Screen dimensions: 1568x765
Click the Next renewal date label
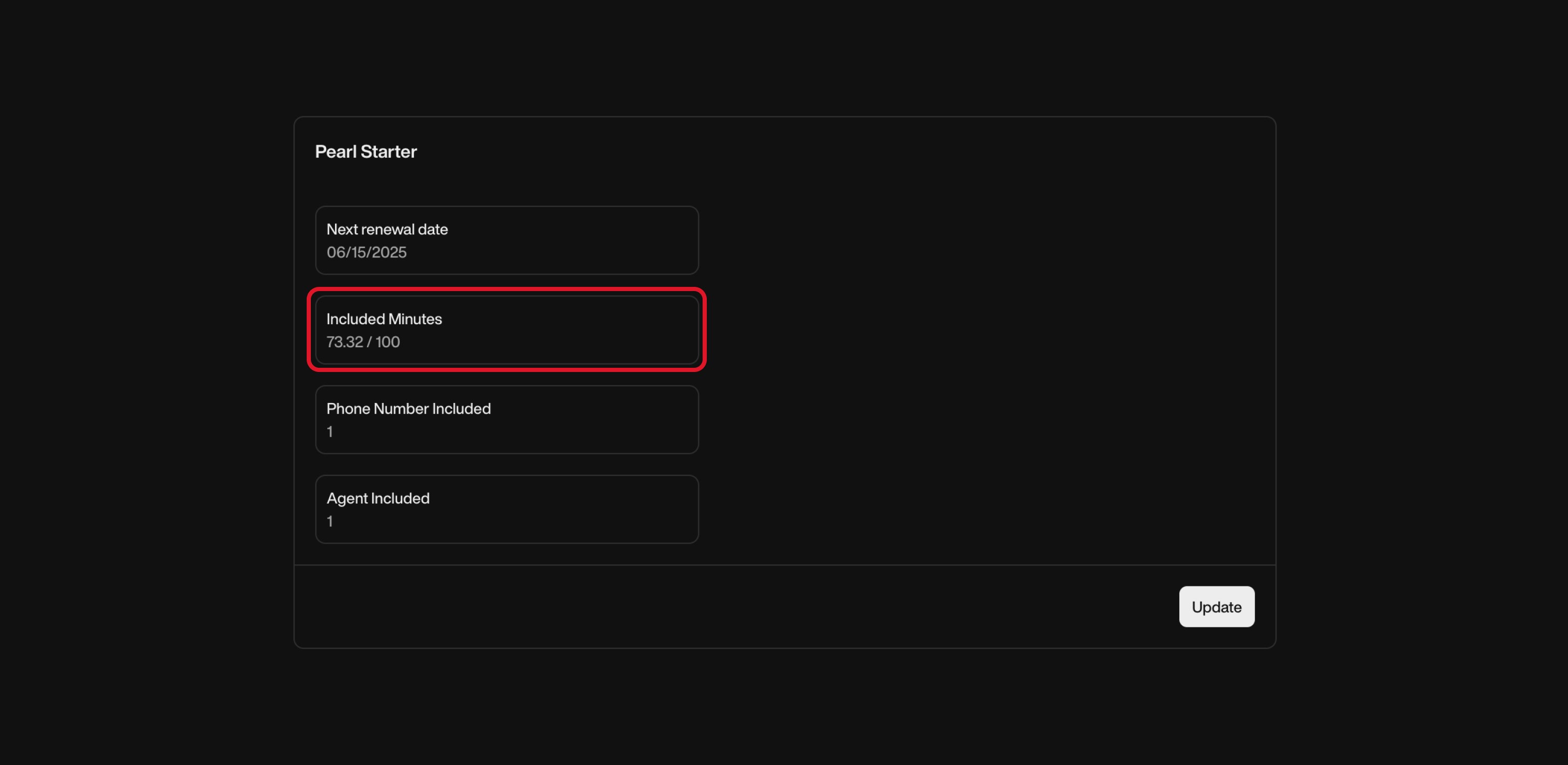(x=387, y=229)
